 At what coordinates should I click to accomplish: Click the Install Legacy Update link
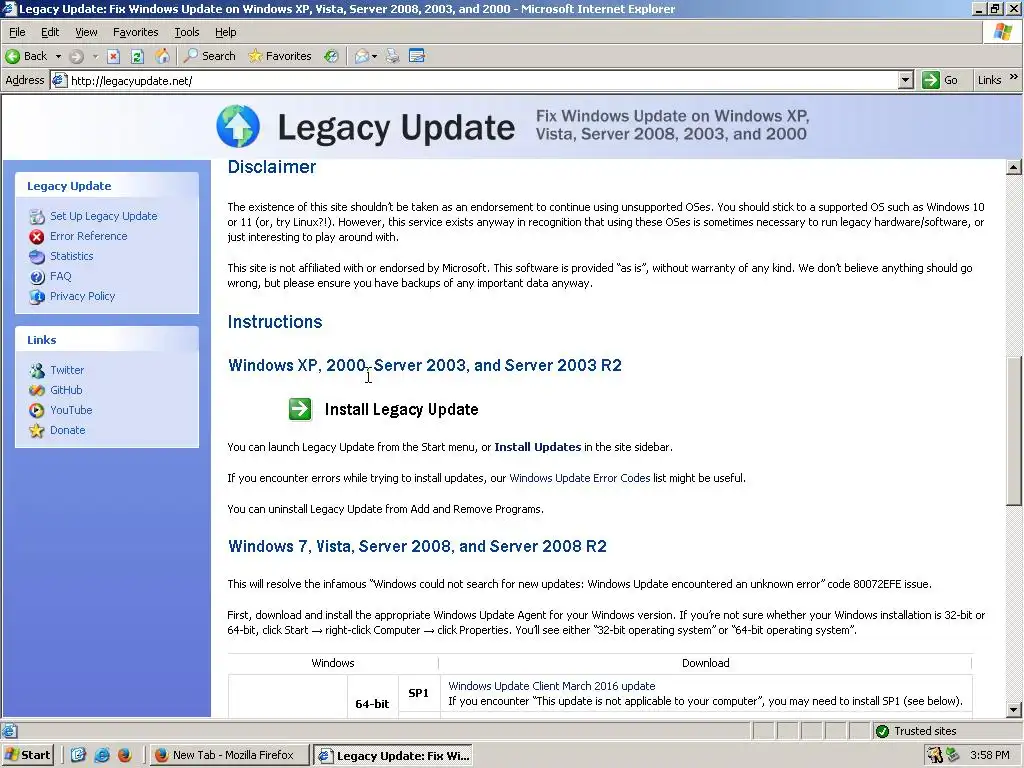(401, 409)
